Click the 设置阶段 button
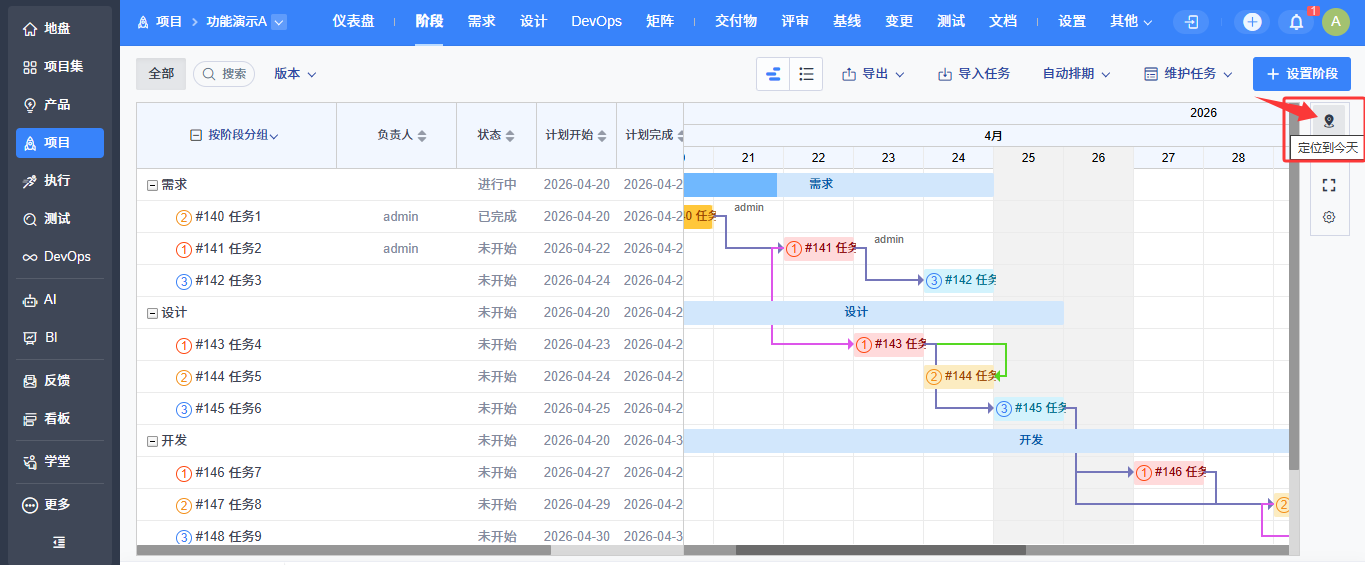The width and height of the screenshot is (1365, 565). point(1301,74)
